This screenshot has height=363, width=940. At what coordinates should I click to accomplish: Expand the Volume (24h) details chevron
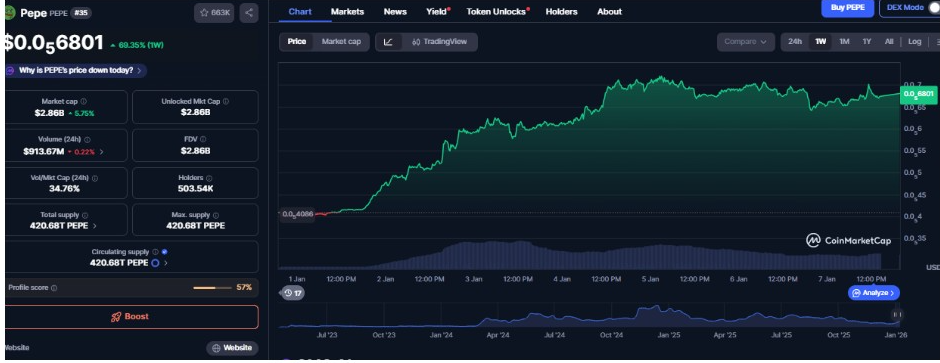pos(101,152)
